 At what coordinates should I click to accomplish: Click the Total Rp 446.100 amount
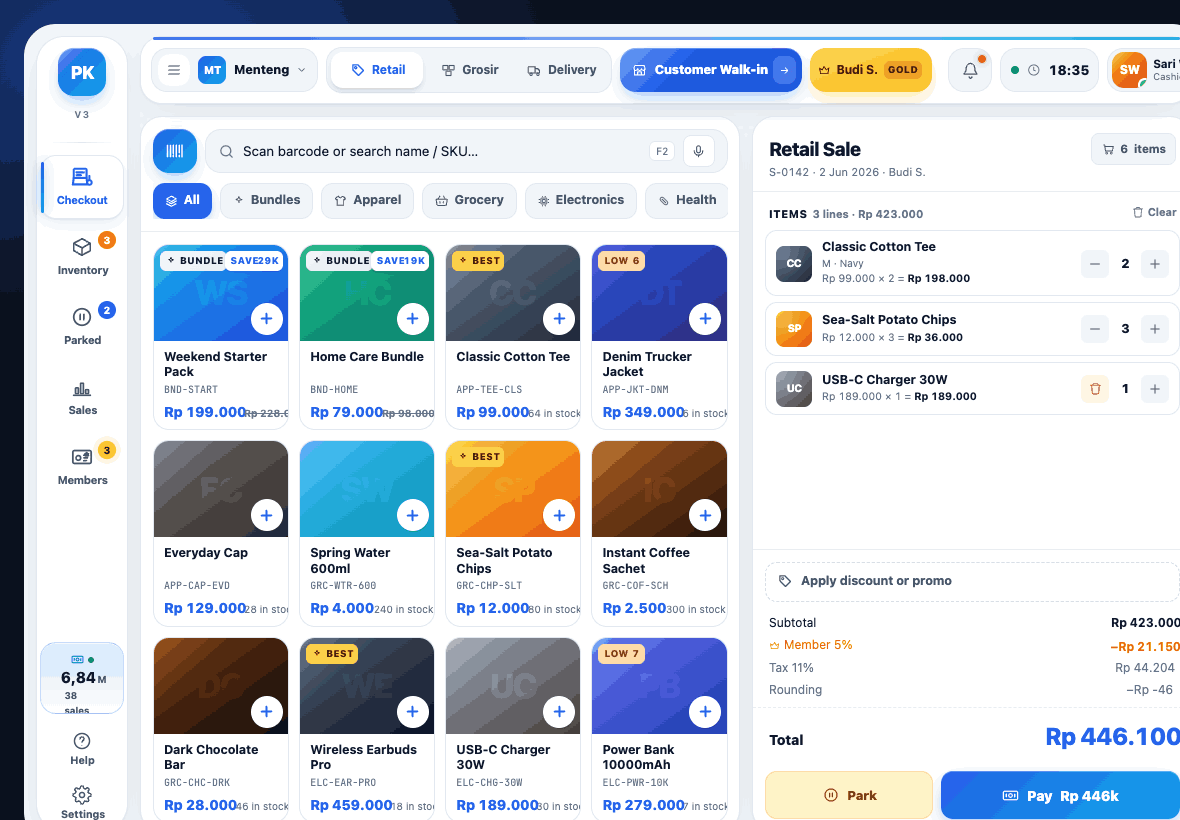point(1113,736)
